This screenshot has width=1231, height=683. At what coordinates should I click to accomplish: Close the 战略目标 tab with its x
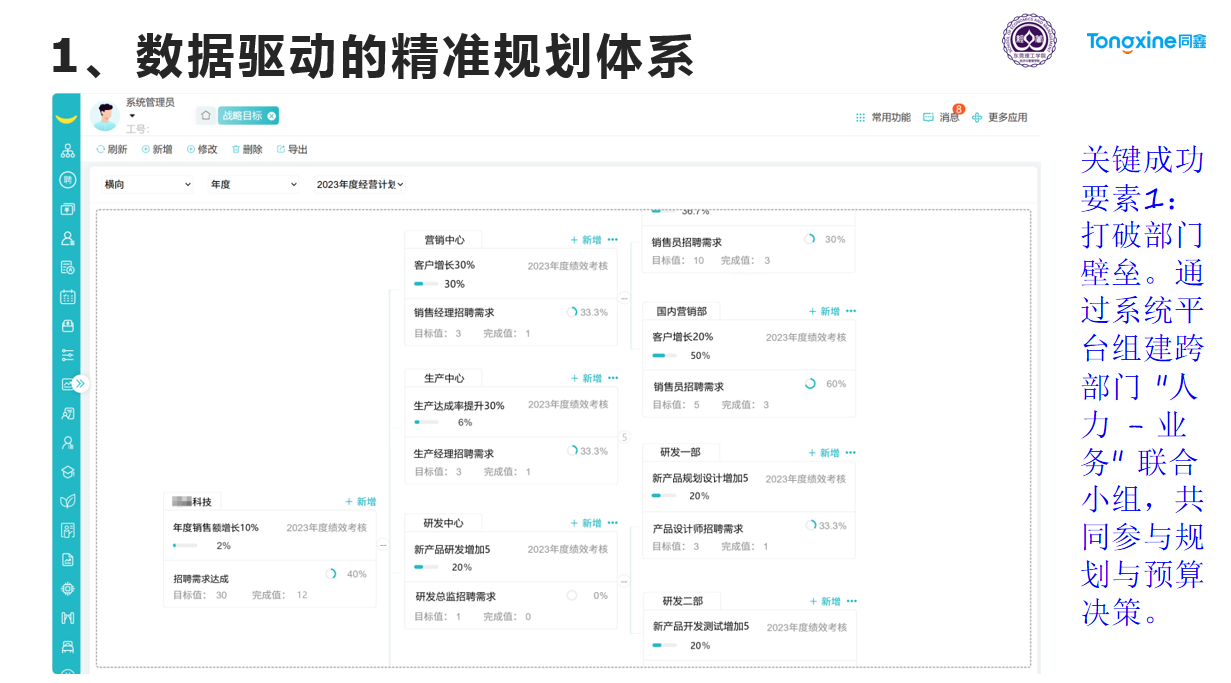[x=271, y=116]
